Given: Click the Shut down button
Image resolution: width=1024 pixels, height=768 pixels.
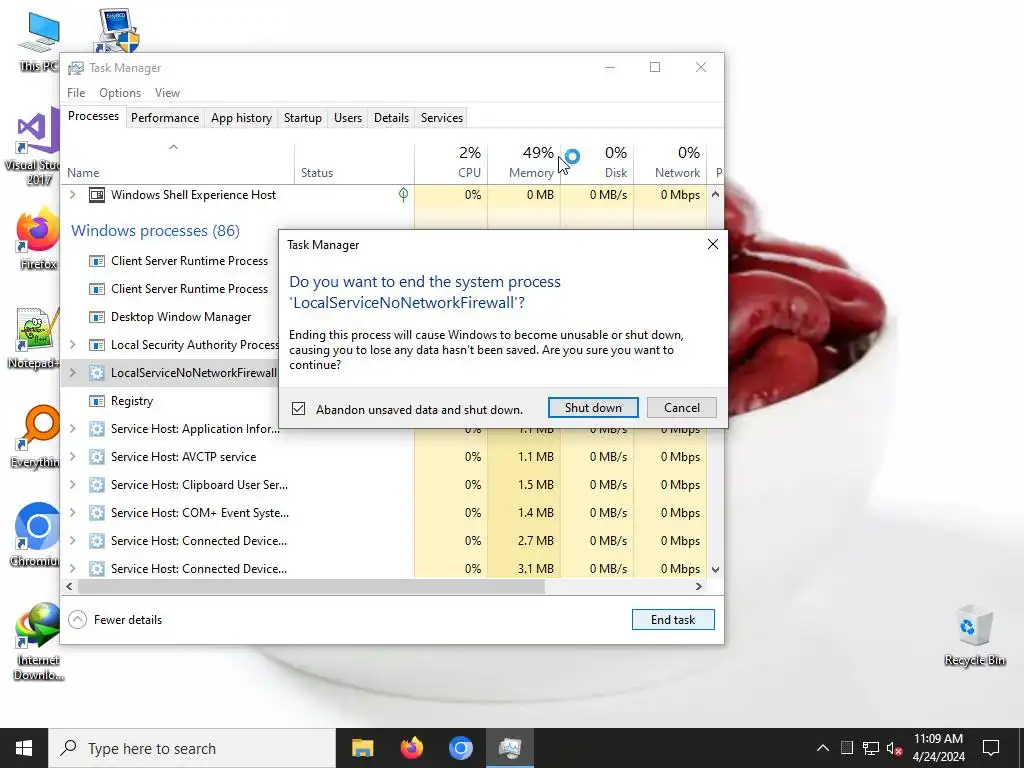Looking at the screenshot, I should tap(593, 408).
